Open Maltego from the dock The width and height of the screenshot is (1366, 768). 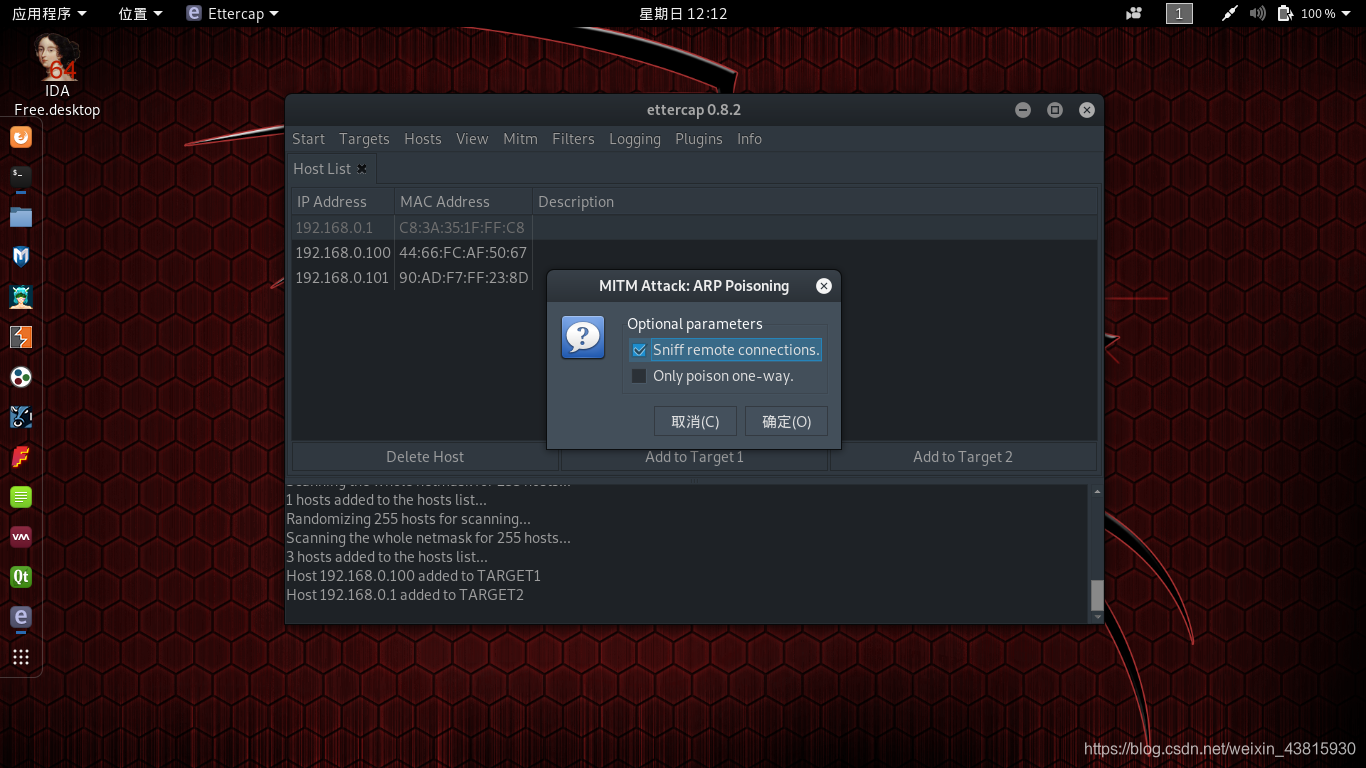21,377
